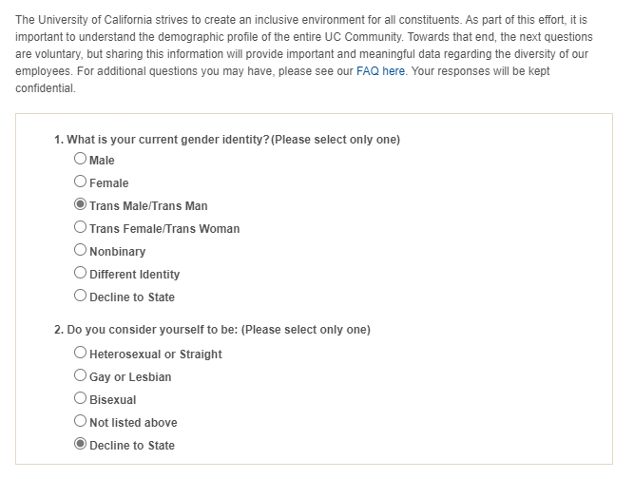Click the 'Heterosexual or Straight' label text
This screenshot has width=635, height=479.
click(x=156, y=354)
